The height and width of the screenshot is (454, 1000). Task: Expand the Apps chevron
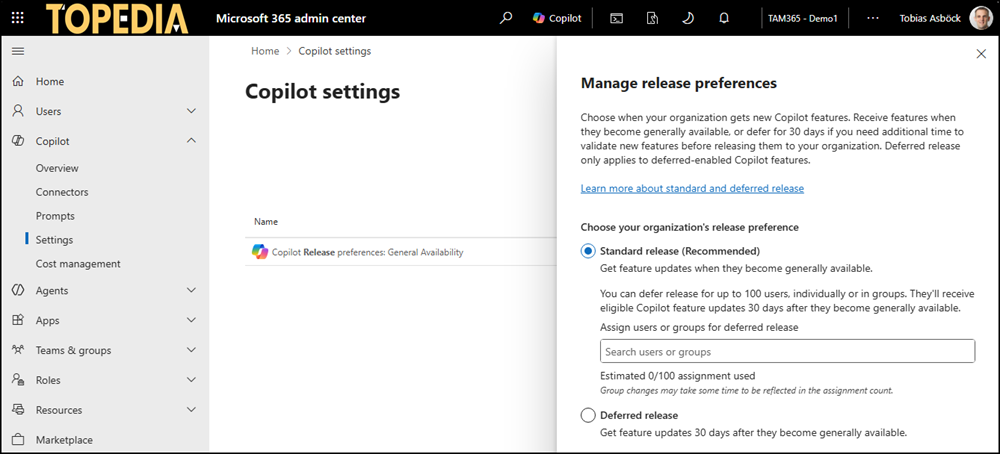(191, 320)
